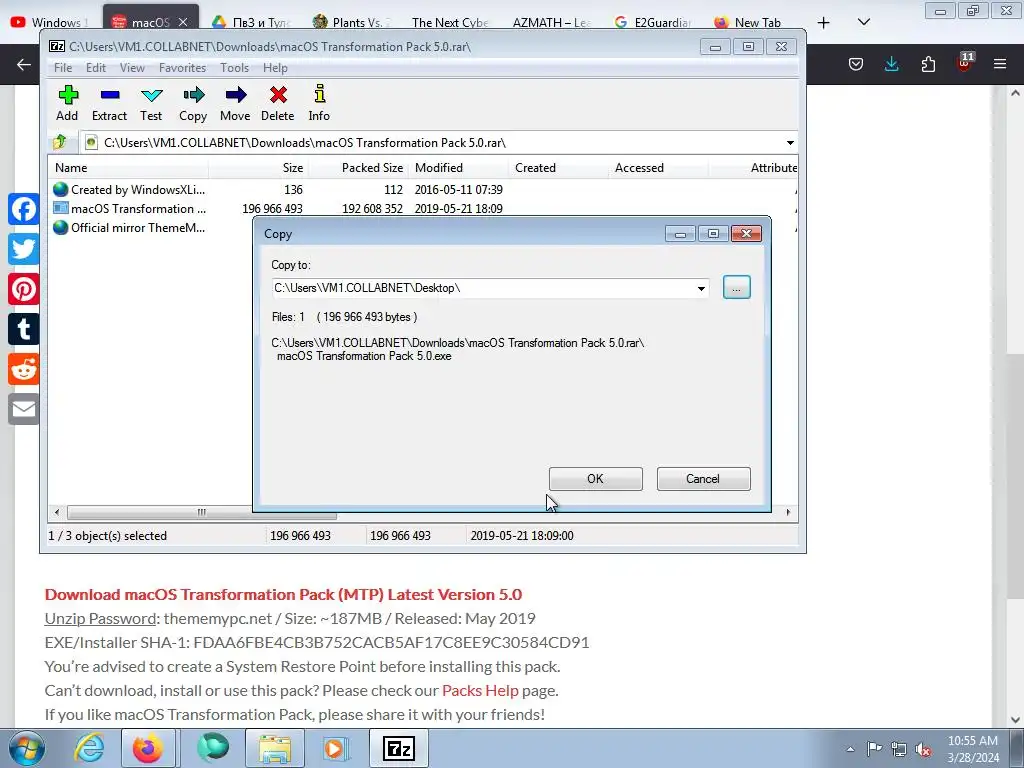Screen dimensions: 1024x768
Task: Open Windows Start orb
Action: (x=27, y=748)
